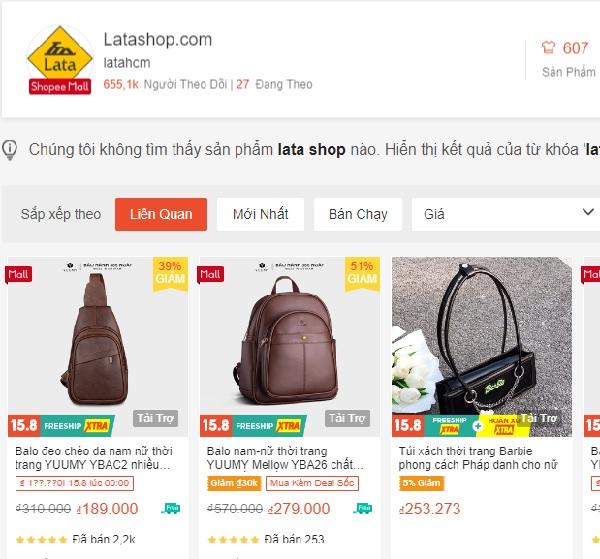Select the Liên Quan sort tab
600x559 pixels.
click(x=161, y=214)
